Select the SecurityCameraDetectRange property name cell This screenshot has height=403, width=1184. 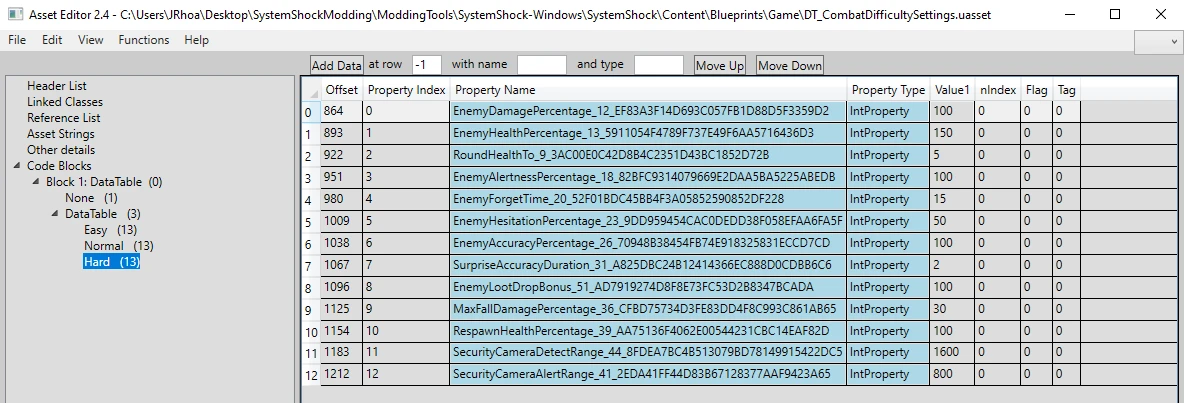[x=648, y=352]
